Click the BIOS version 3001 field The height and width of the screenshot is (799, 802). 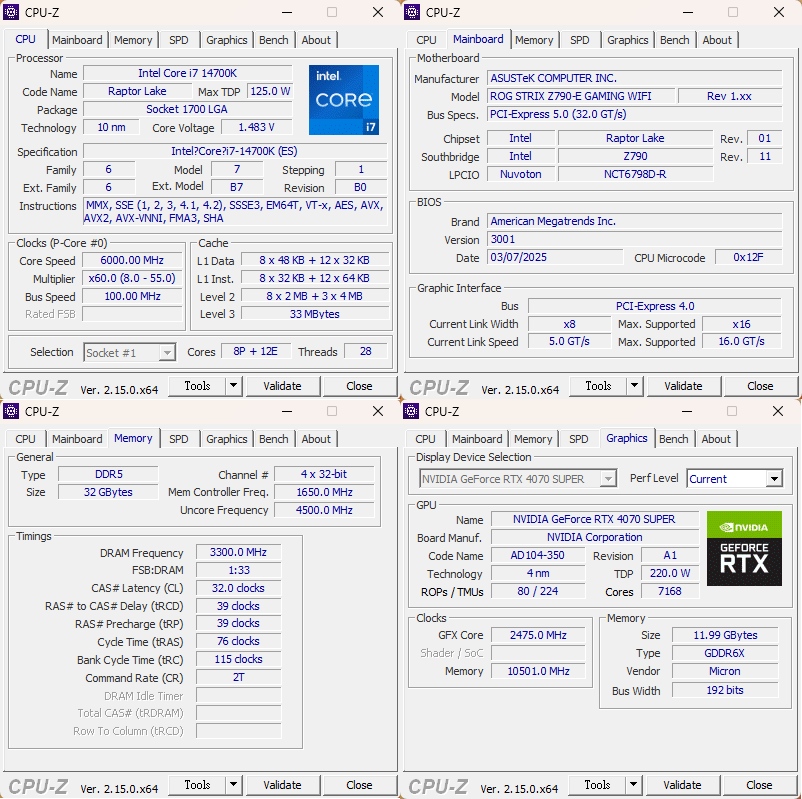(634, 239)
